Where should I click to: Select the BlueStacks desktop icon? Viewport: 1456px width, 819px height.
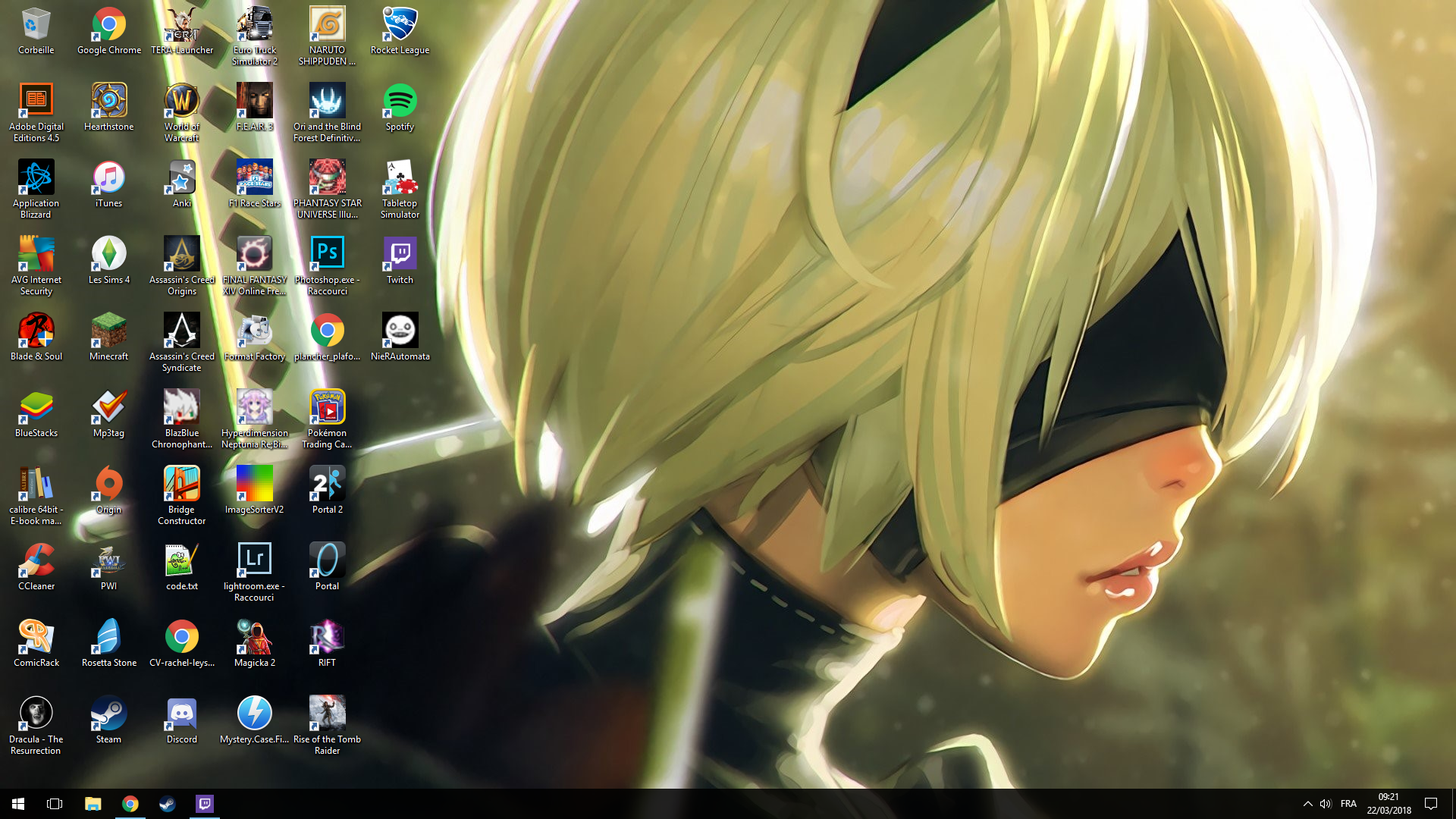click(x=36, y=415)
